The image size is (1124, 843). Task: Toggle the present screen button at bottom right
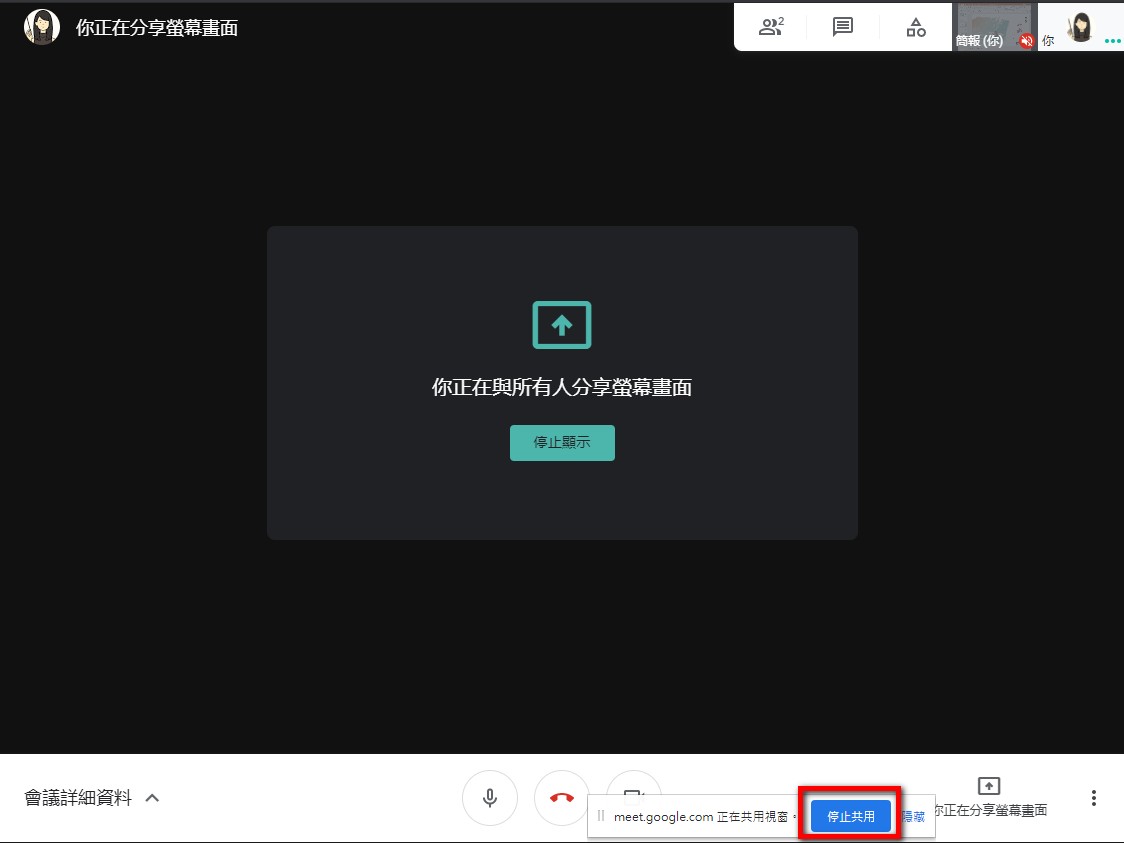pos(988,796)
